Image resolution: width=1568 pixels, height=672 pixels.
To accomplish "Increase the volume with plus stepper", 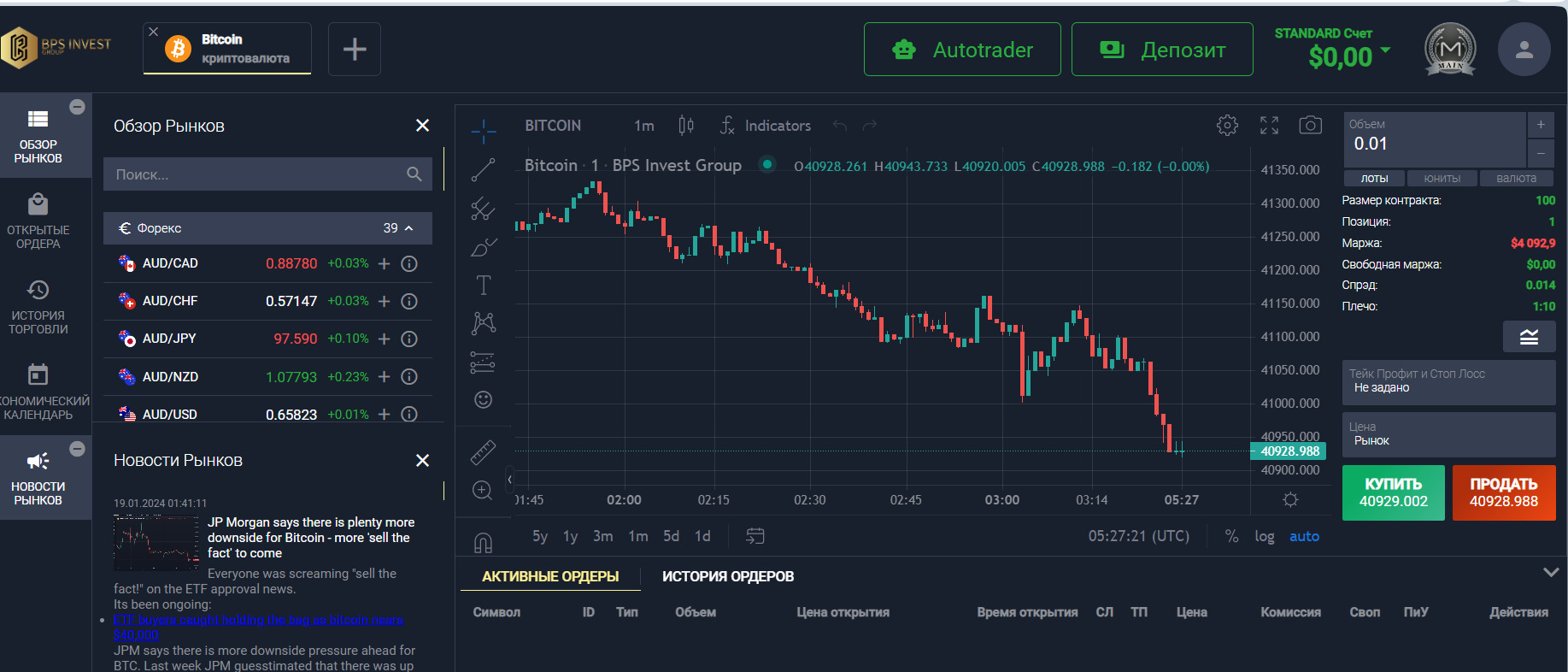I will click(x=1541, y=125).
